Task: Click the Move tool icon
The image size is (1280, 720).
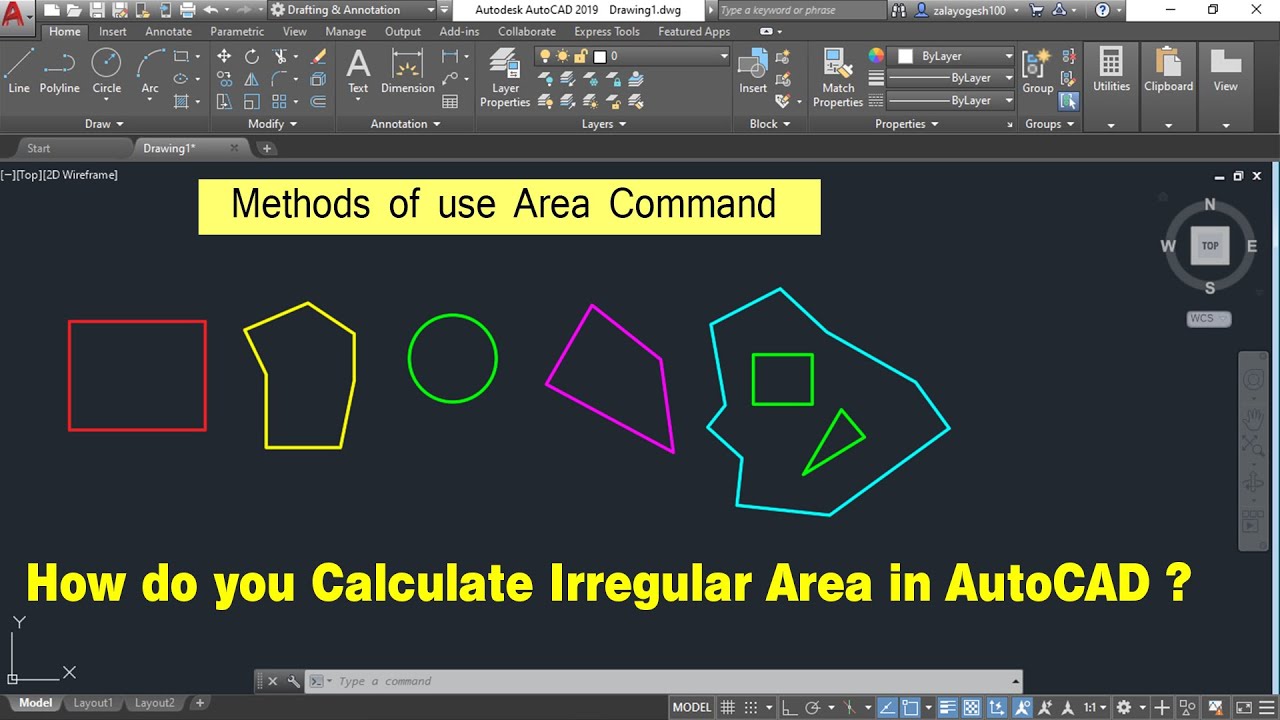Action: coord(224,56)
